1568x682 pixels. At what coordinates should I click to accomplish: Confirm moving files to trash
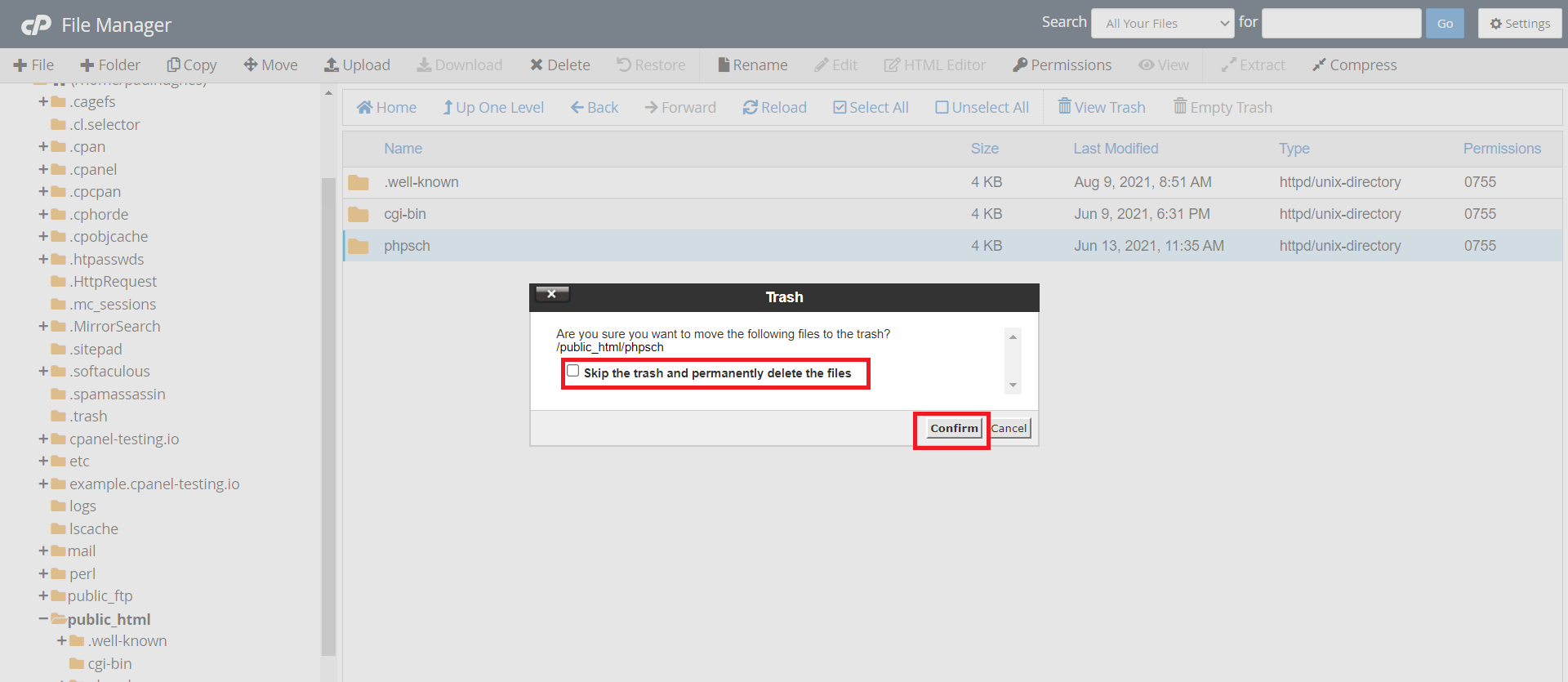953,429
